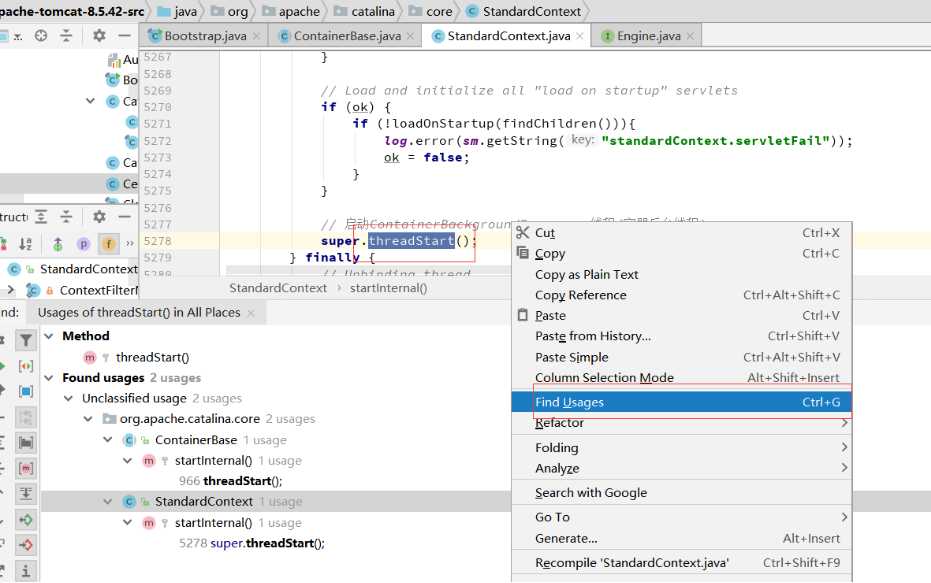931x583 pixels.
Task: Click the red arrow export icon in Find toolbar
Action: [26, 544]
